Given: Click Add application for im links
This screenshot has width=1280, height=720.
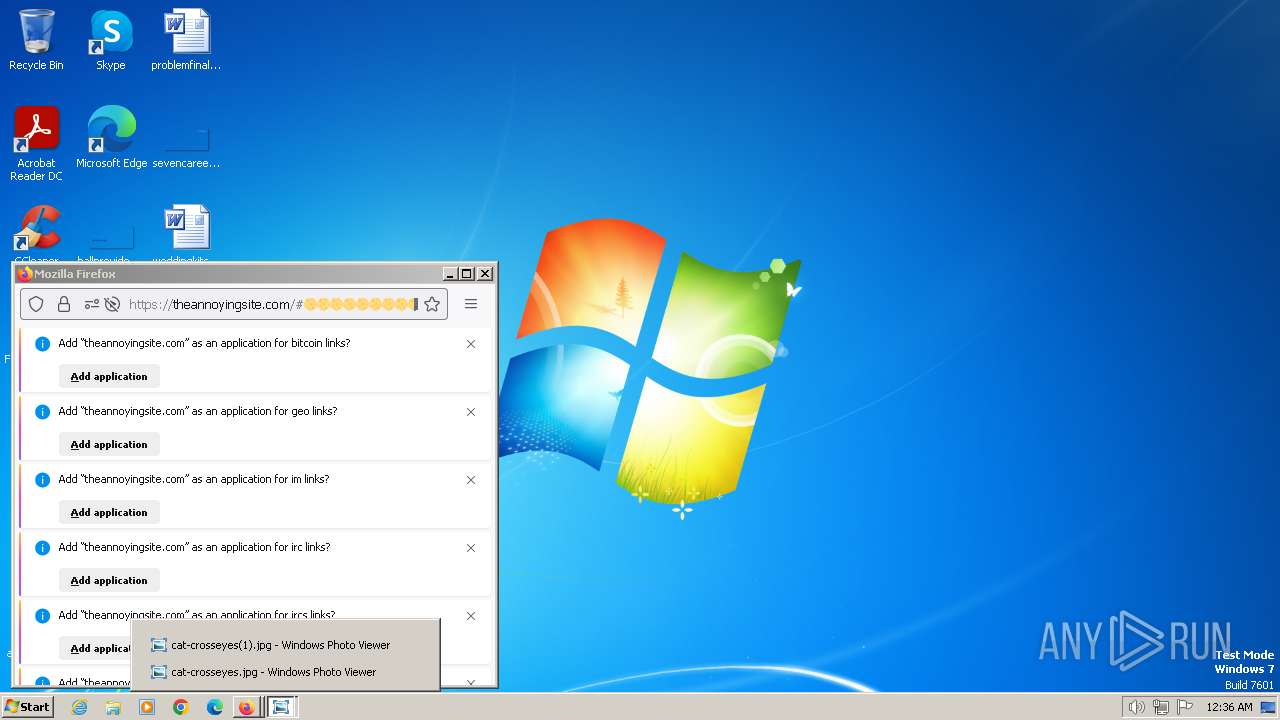Looking at the screenshot, I should click(109, 512).
